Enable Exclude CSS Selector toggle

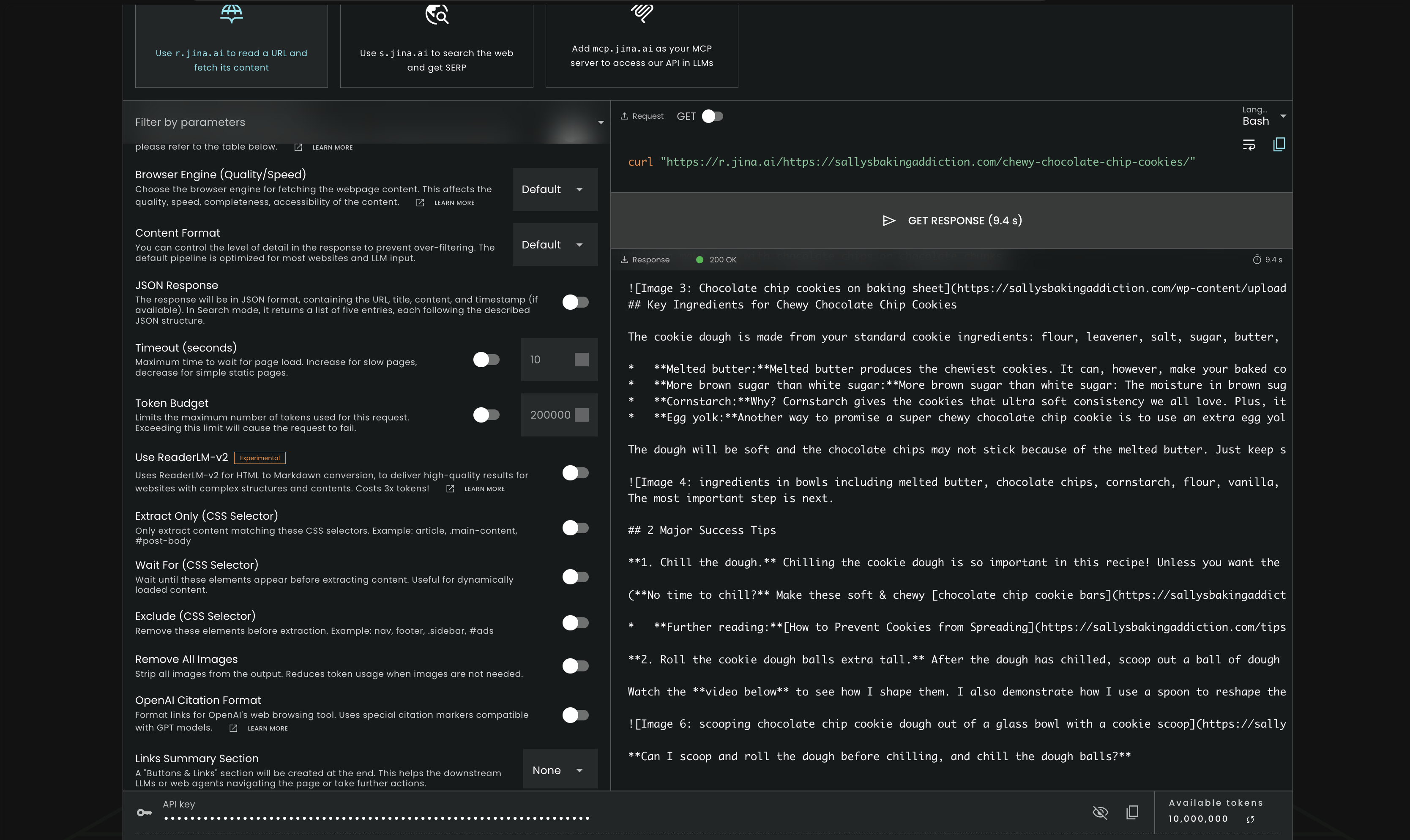[x=575, y=623]
